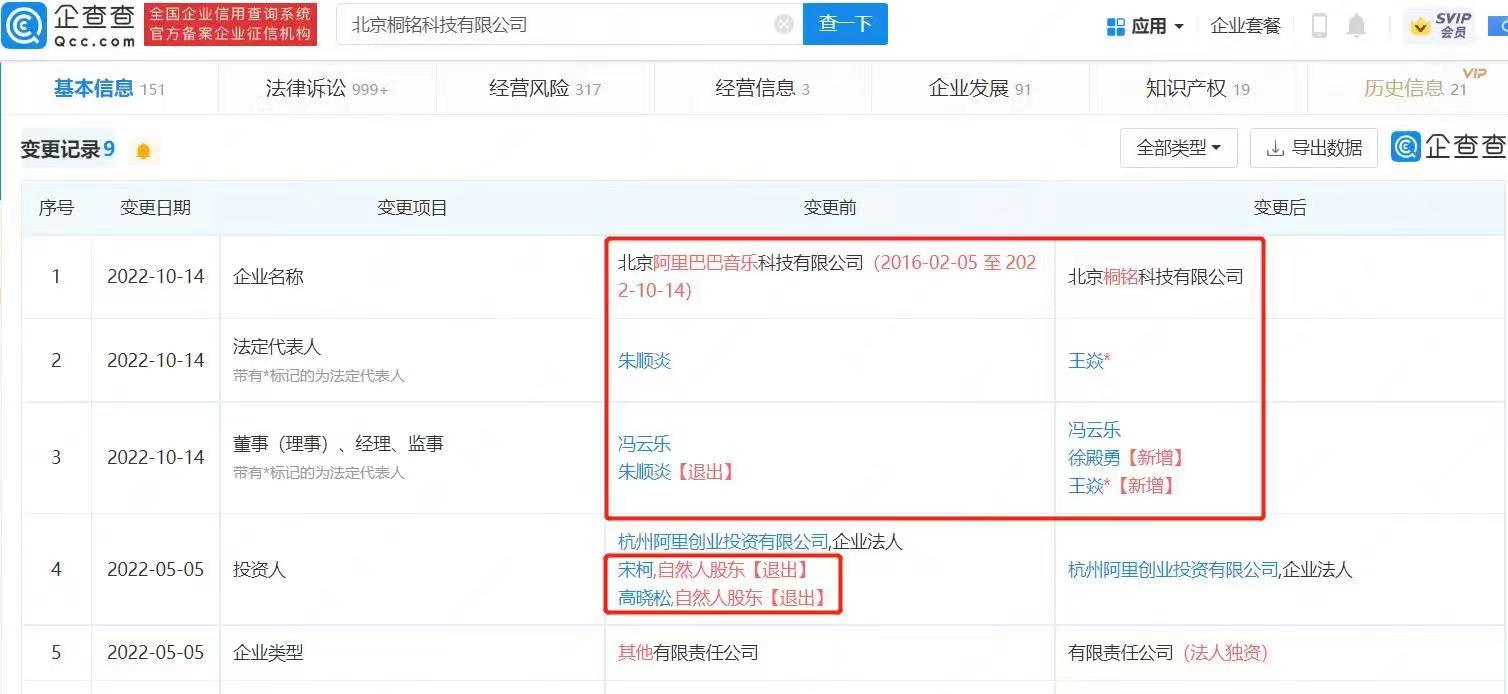Click the 导出数据 export button
The image size is (1508, 694).
point(1313,148)
